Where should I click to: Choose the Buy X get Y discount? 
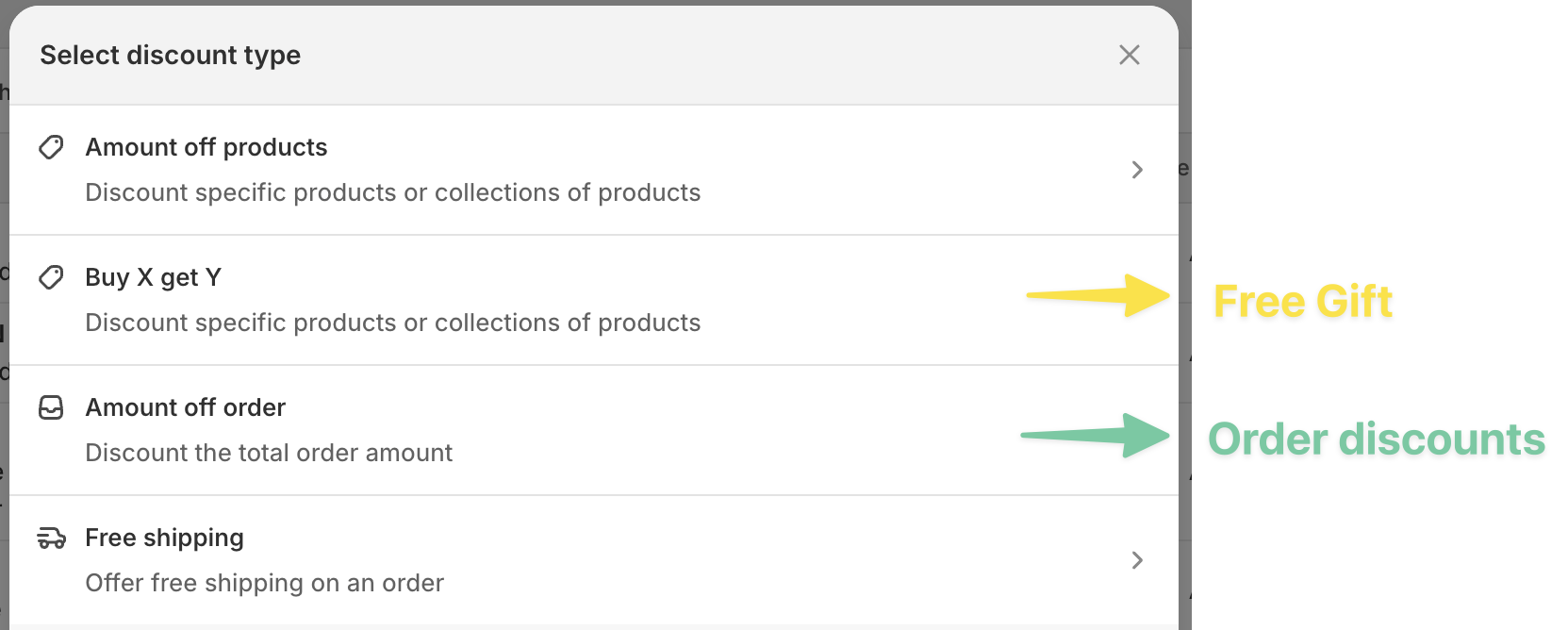pyautogui.click(x=153, y=277)
